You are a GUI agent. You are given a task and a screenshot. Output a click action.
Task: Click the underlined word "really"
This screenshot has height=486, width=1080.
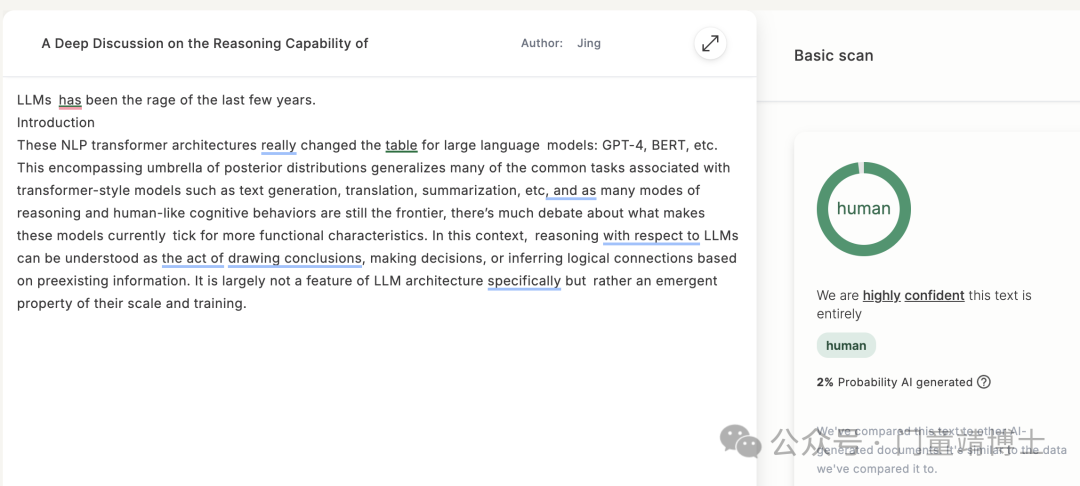pos(279,146)
